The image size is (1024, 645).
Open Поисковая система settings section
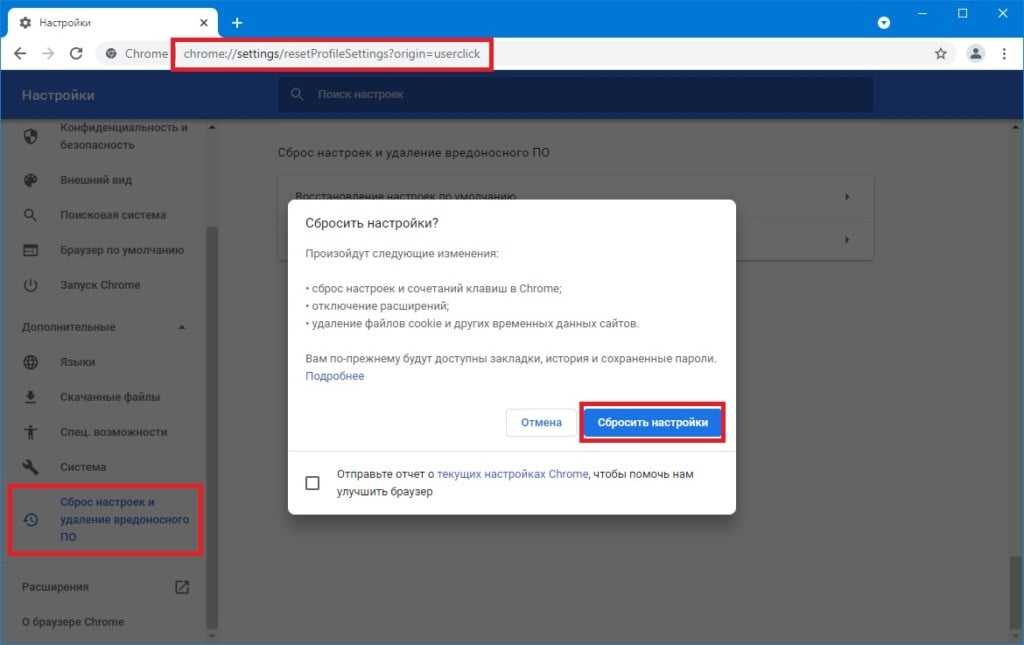point(113,215)
